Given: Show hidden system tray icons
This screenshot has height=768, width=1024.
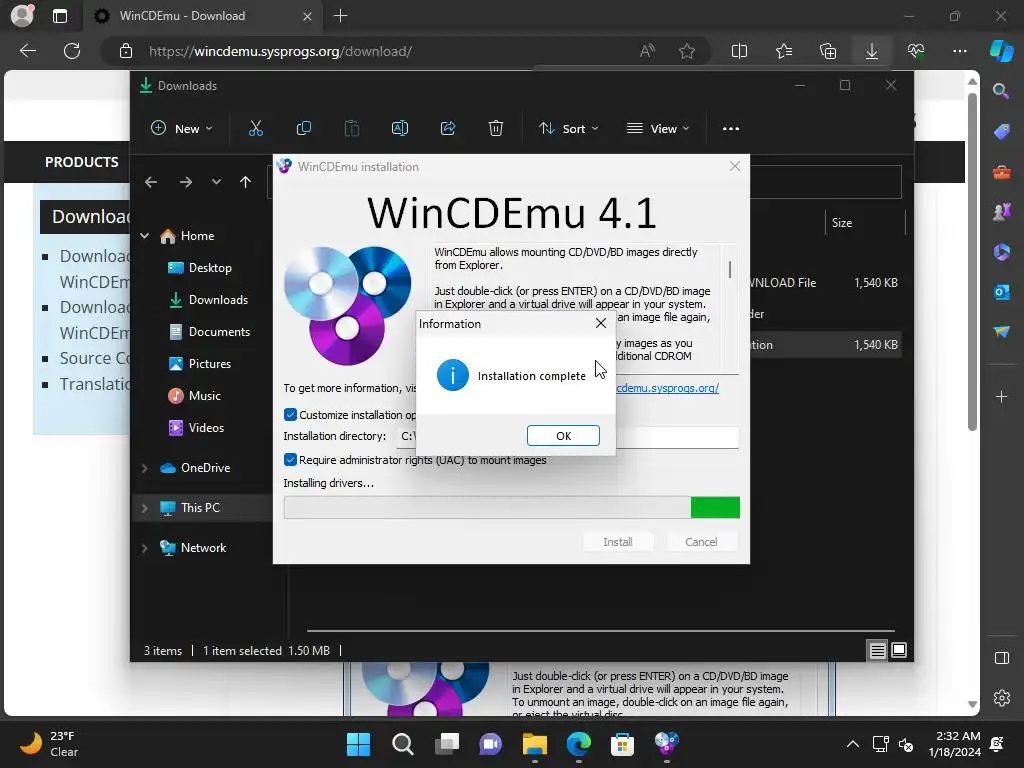Looking at the screenshot, I should coord(852,744).
